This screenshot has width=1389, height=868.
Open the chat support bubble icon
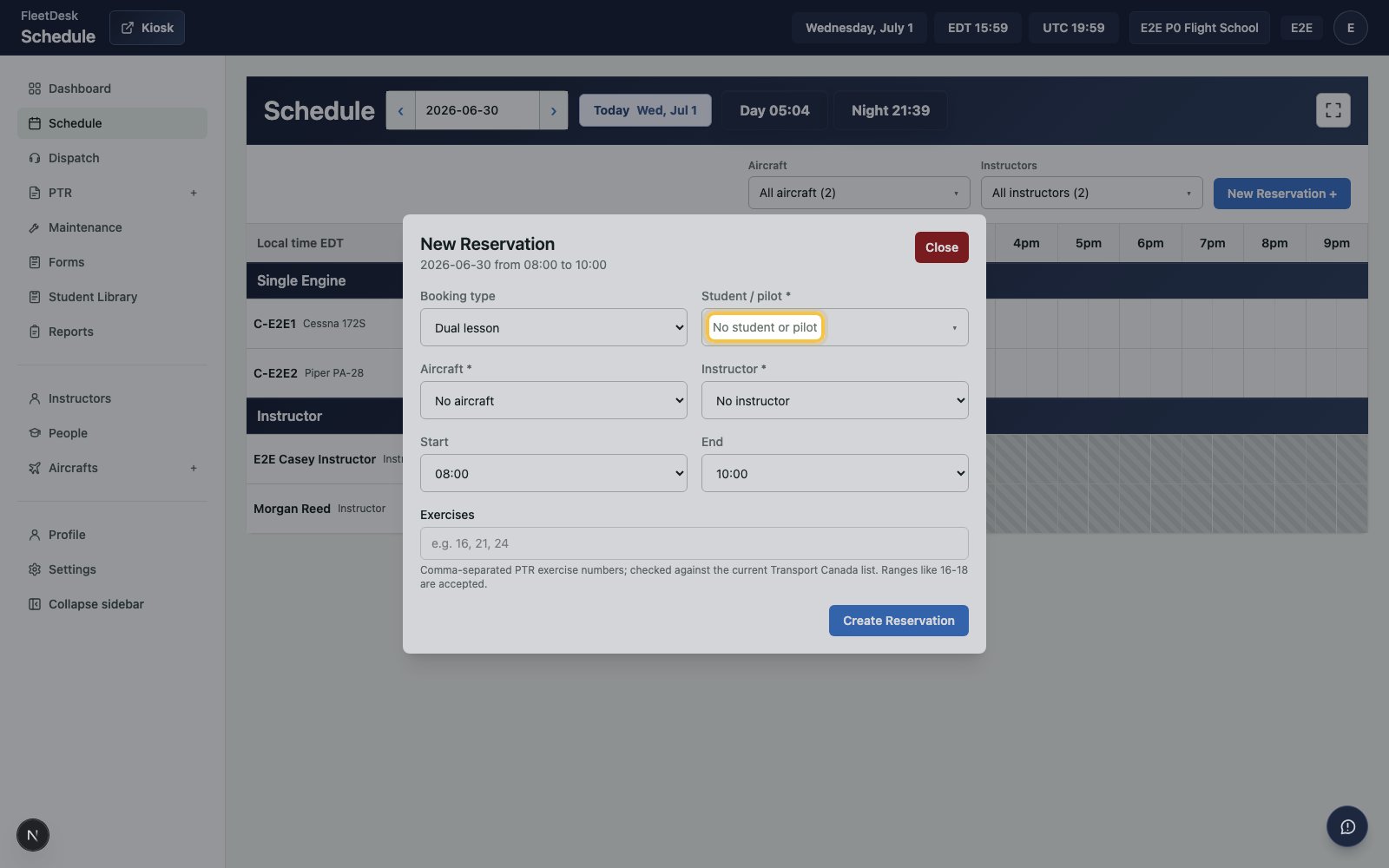tap(1347, 826)
